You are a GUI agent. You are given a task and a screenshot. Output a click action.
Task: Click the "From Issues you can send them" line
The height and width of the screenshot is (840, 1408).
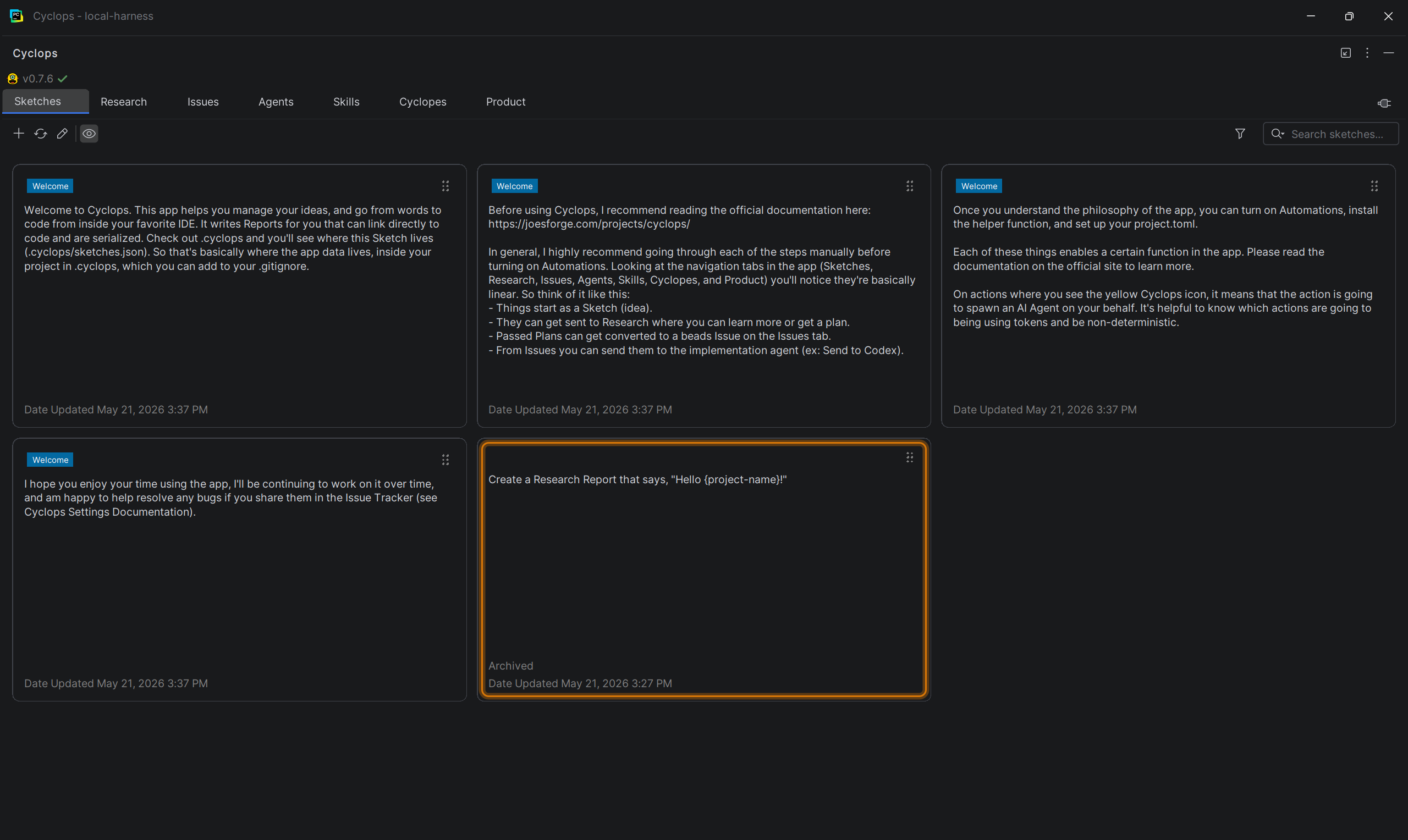[696, 350]
